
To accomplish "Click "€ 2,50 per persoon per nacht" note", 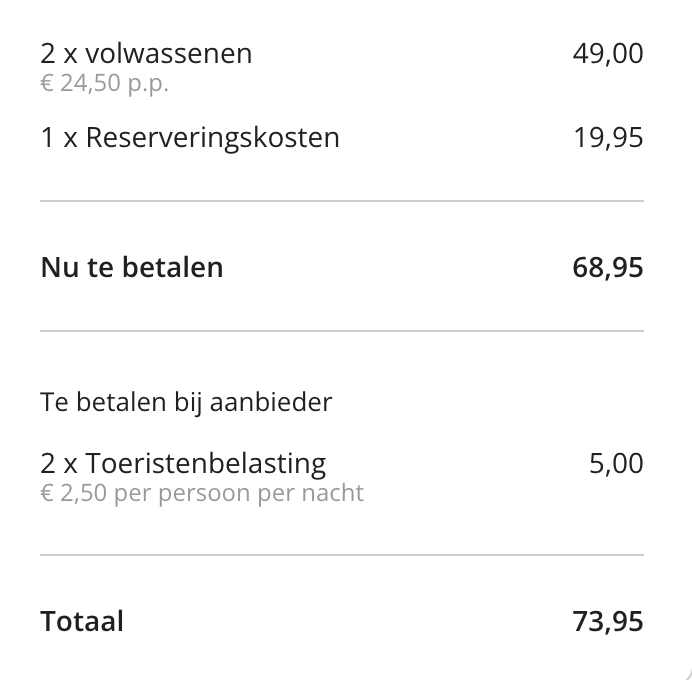I will tap(202, 493).
